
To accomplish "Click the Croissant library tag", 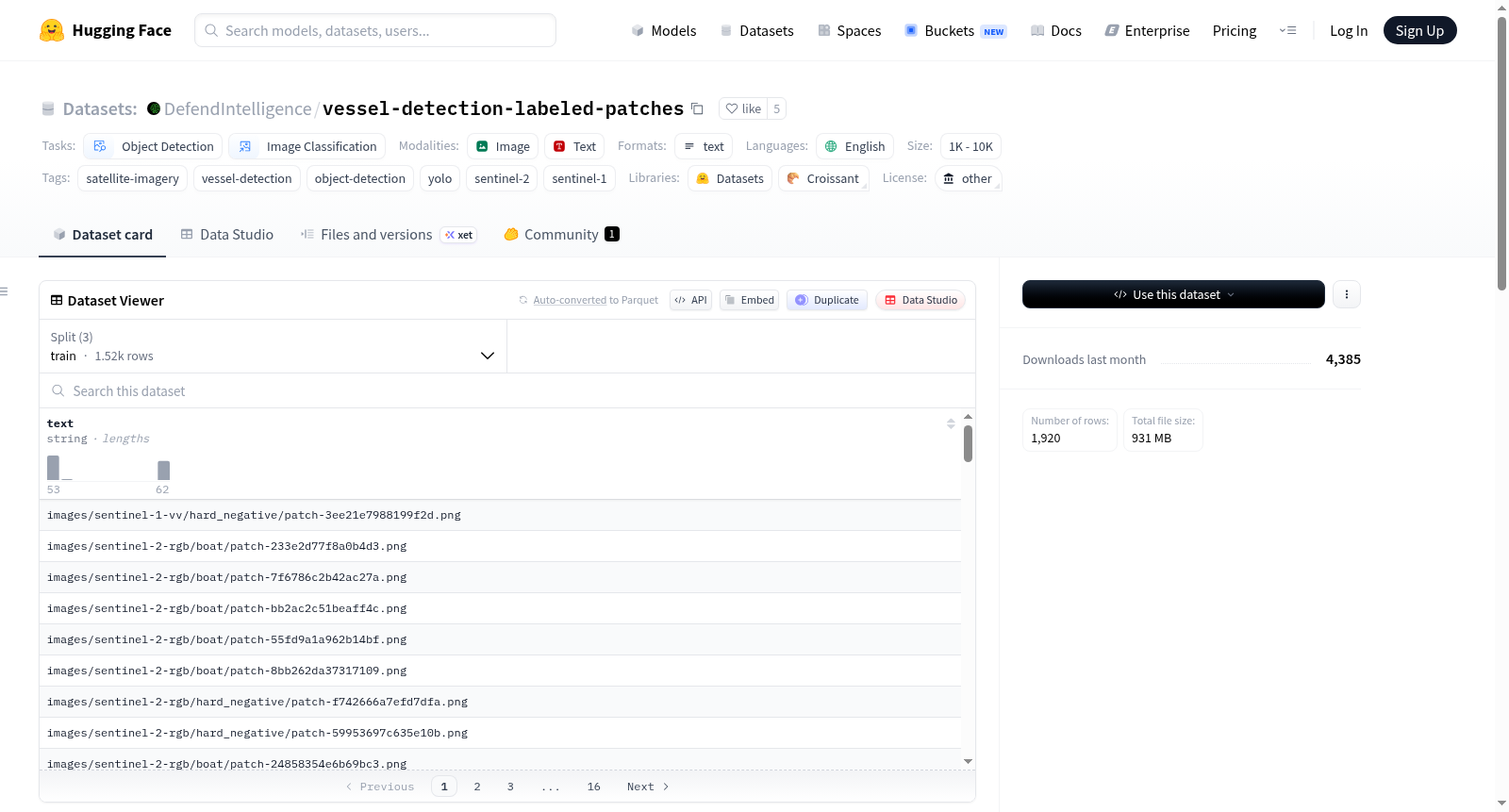I will 823,178.
